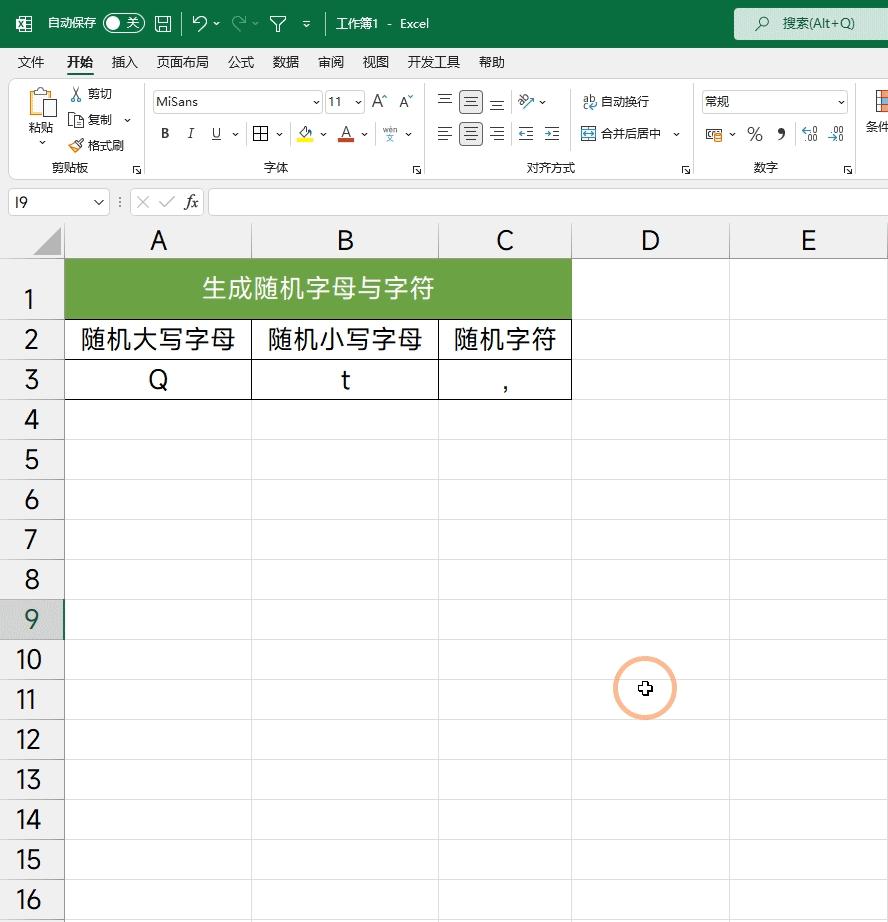The image size is (888, 922).
Task: Toggle 自动换行 wrap text
Action: tap(615, 101)
